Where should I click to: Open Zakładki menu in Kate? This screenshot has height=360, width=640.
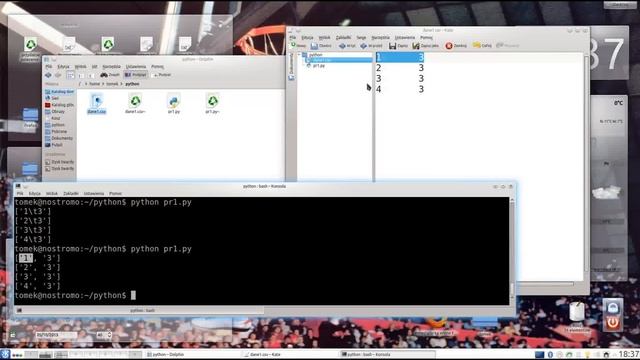click(343, 38)
